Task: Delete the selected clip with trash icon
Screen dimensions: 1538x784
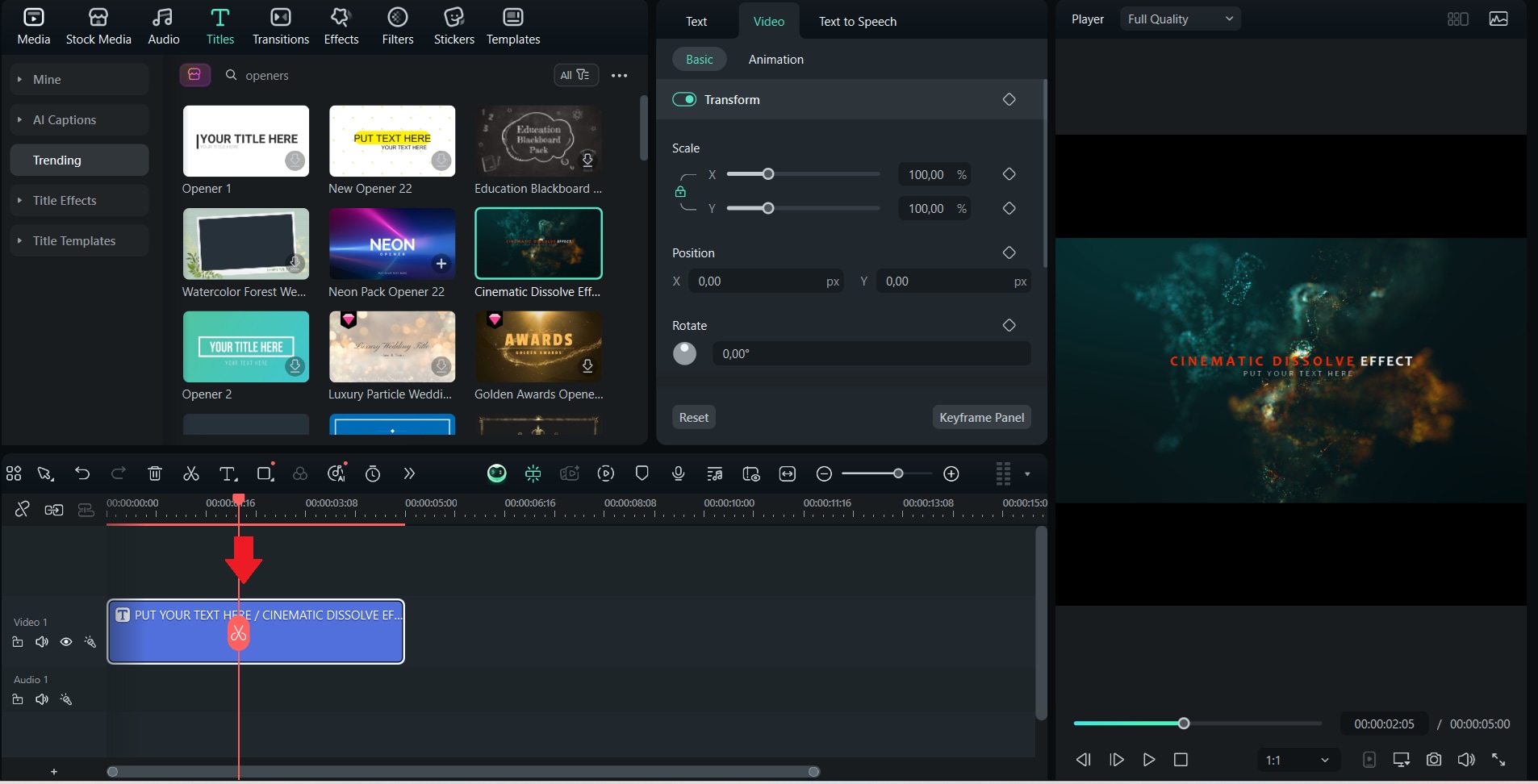Action: 155,474
